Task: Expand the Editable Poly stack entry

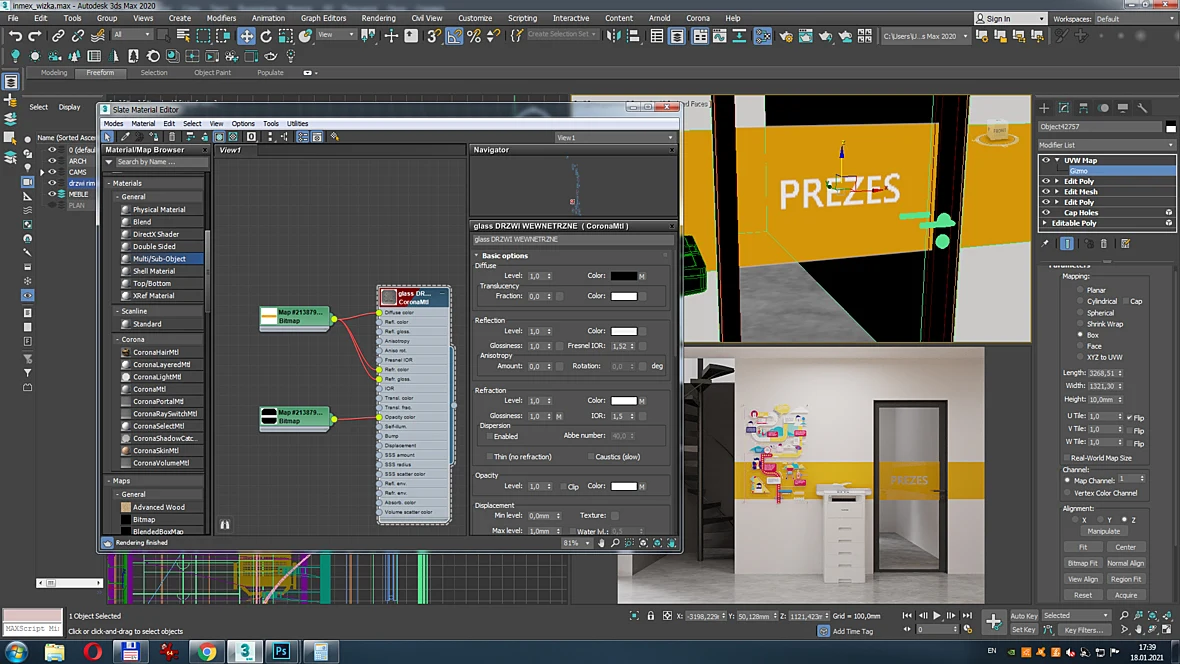Action: [1045, 224]
